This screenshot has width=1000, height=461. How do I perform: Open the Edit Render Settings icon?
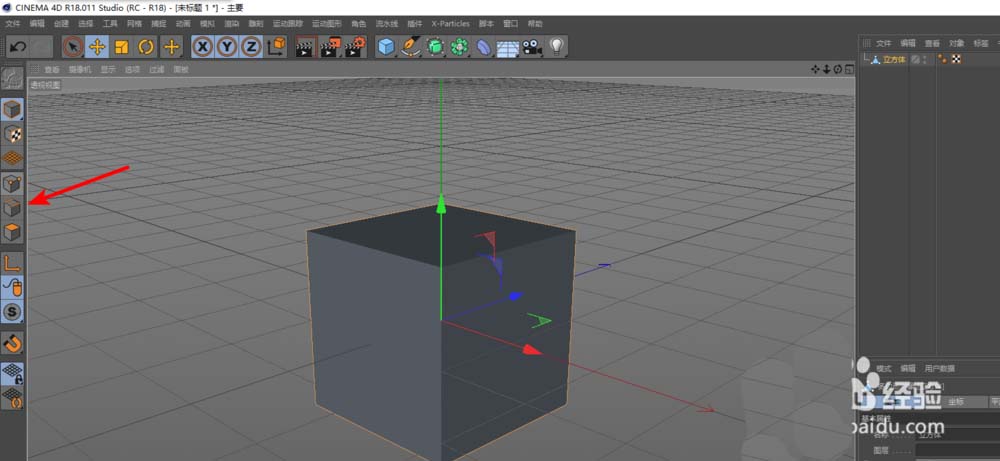(x=354, y=46)
